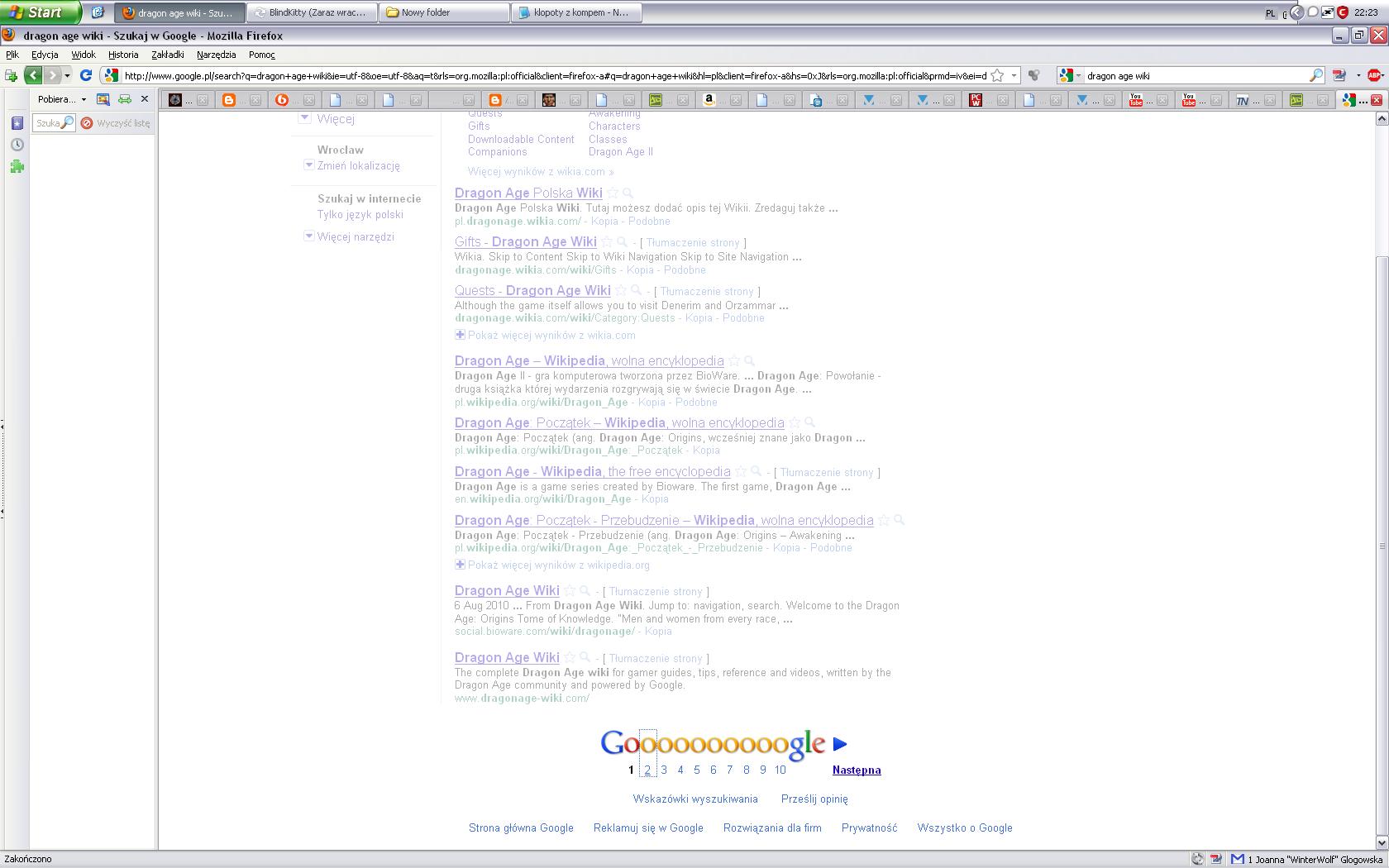Click the picture icon in the sidebar header
1389x868 pixels.
click(x=103, y=99)
